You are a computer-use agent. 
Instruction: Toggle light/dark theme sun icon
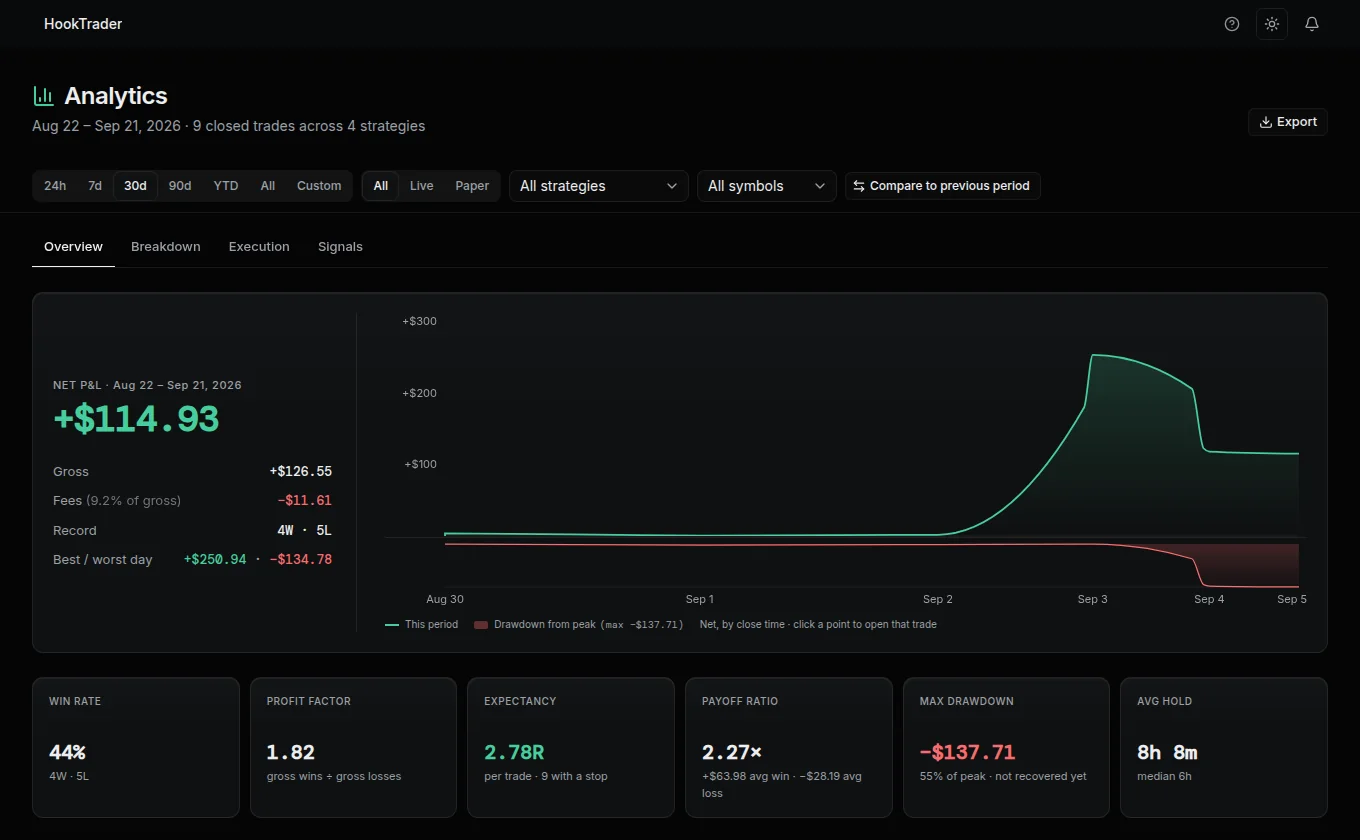tap(1272, 24)
